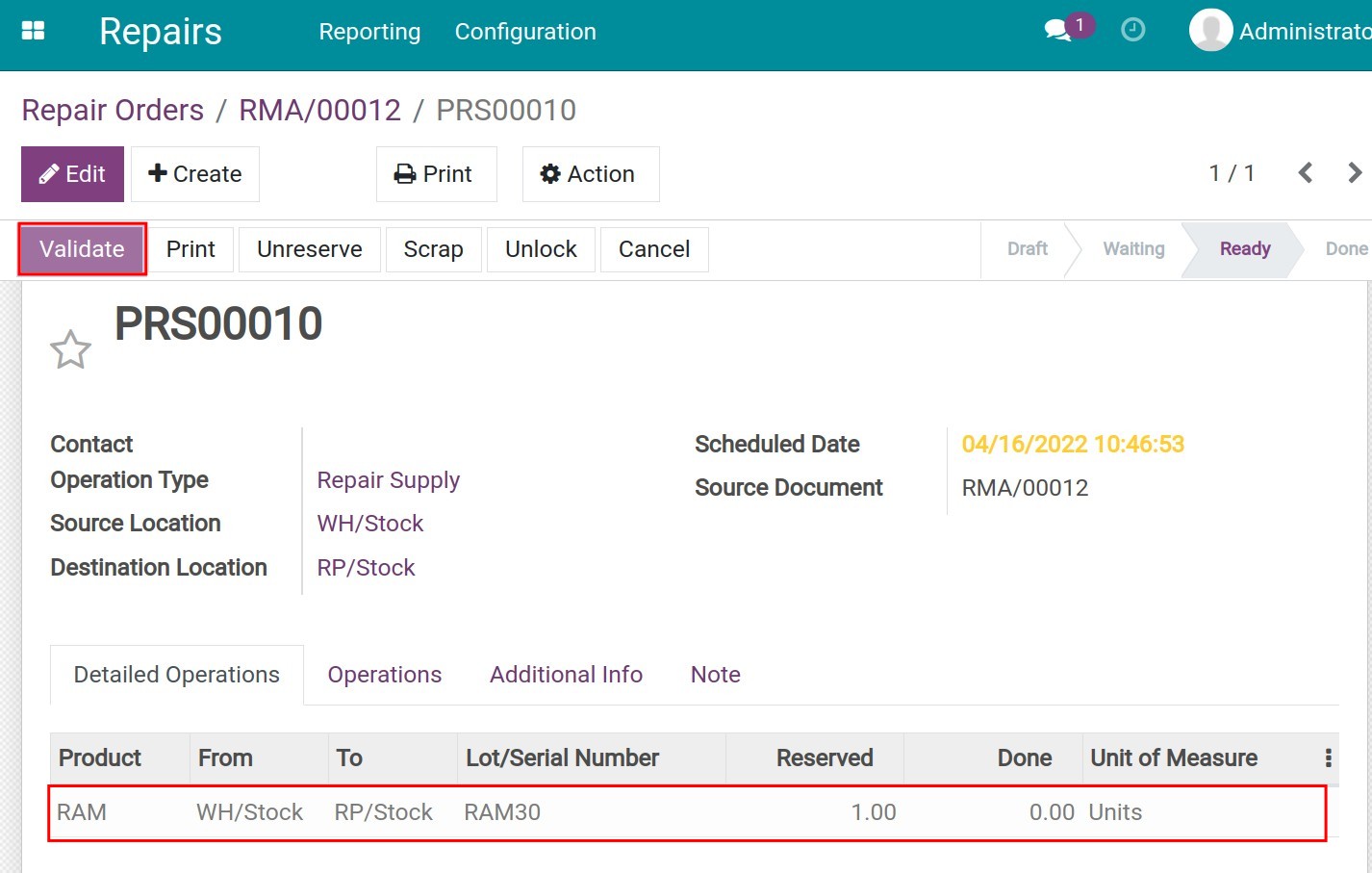
Task: Go to the next record arrow
Action: 1355,173
